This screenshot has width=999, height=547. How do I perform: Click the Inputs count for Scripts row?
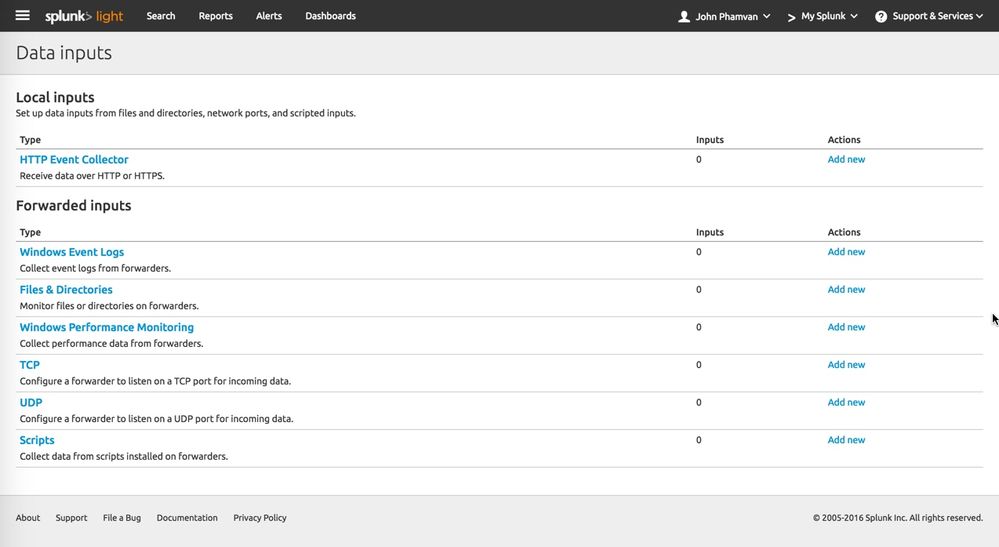(x=699, y=440)
